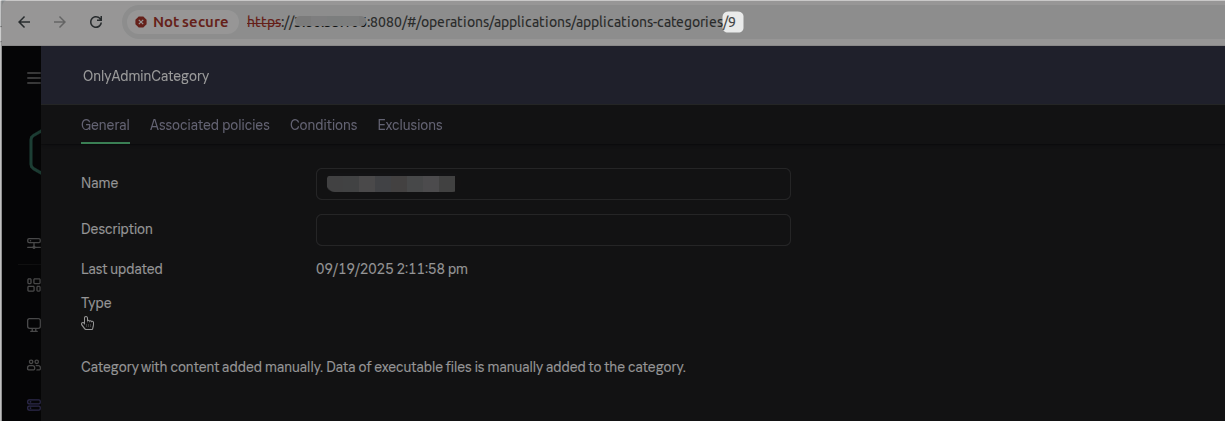Switch to the General tab

pyautogui.click(x=105, y=125)
